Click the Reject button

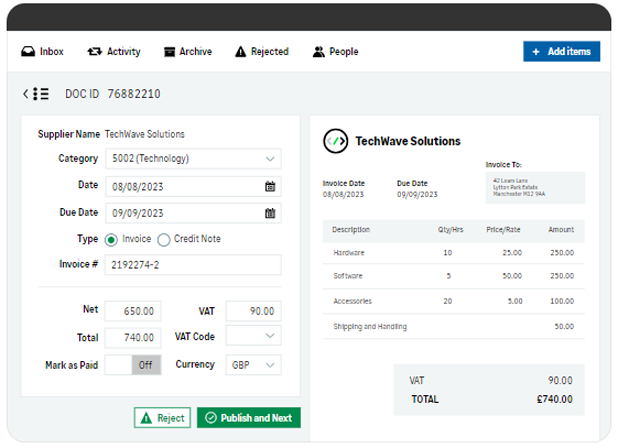coord(162,418)
